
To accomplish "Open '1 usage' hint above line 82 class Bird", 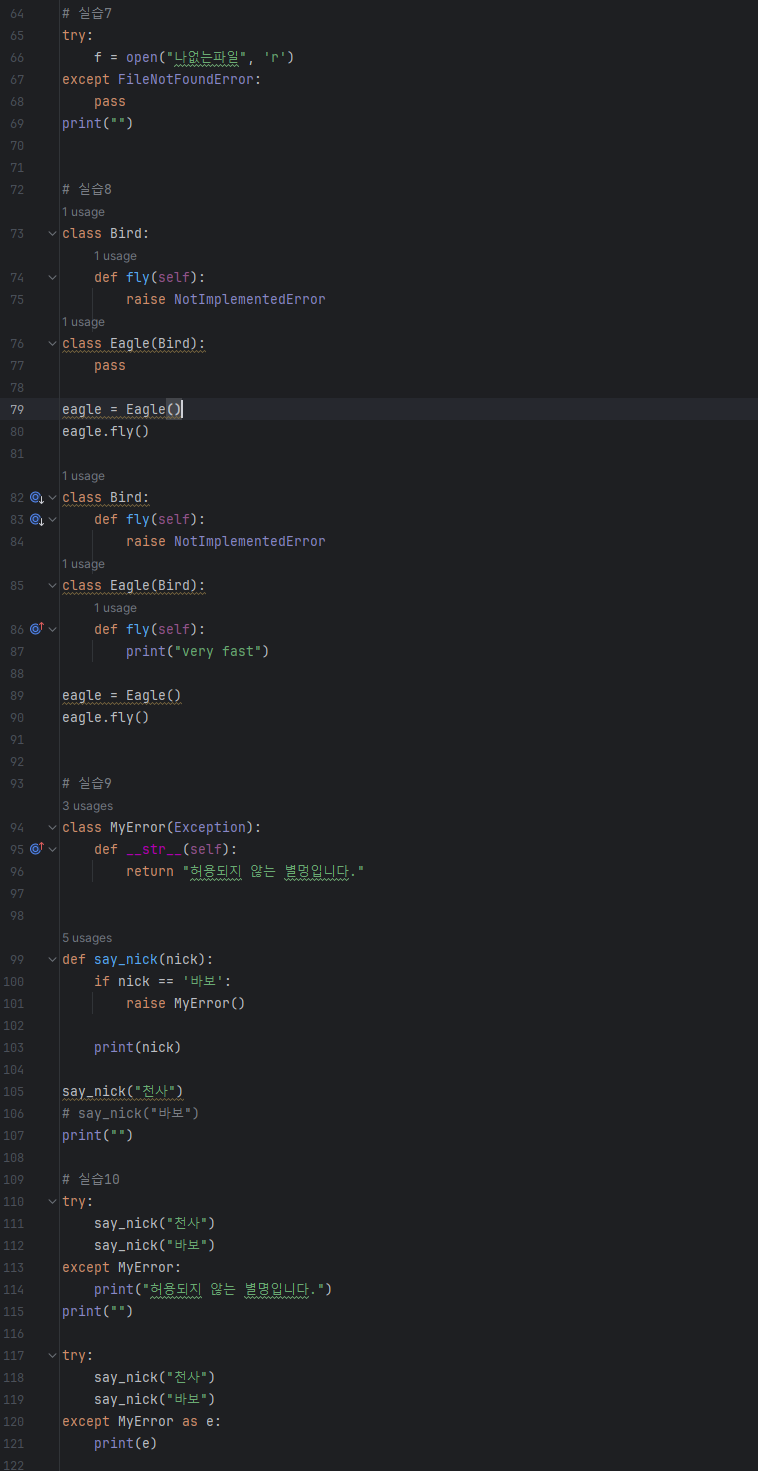I will 83,476.
